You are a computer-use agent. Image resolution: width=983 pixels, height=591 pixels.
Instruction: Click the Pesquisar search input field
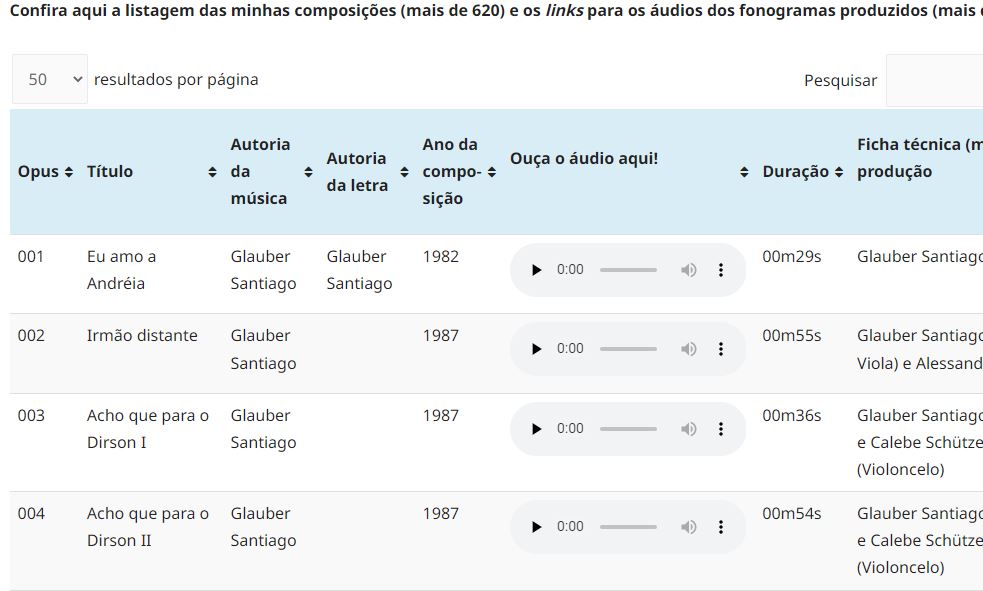934,80
